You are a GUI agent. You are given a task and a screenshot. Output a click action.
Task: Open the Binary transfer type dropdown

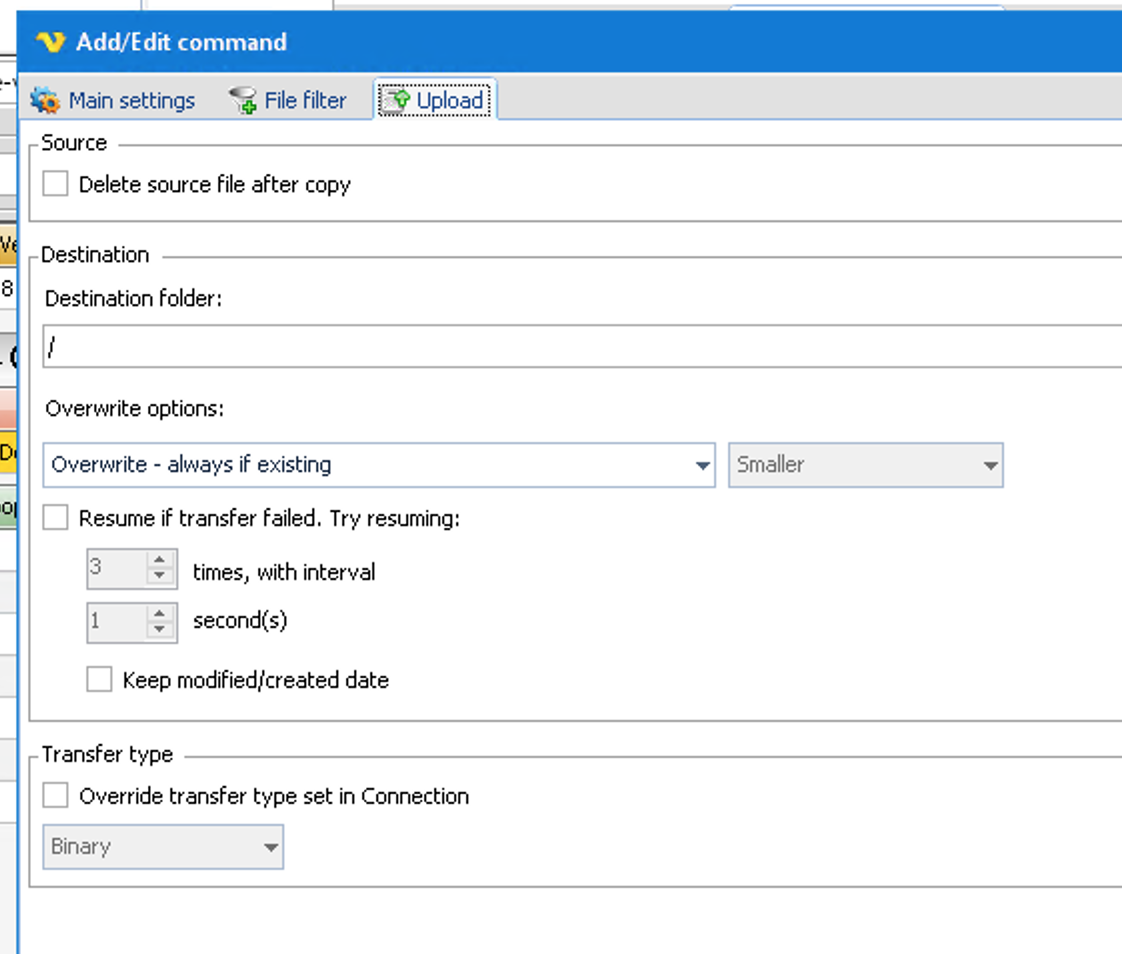point(270,847)
